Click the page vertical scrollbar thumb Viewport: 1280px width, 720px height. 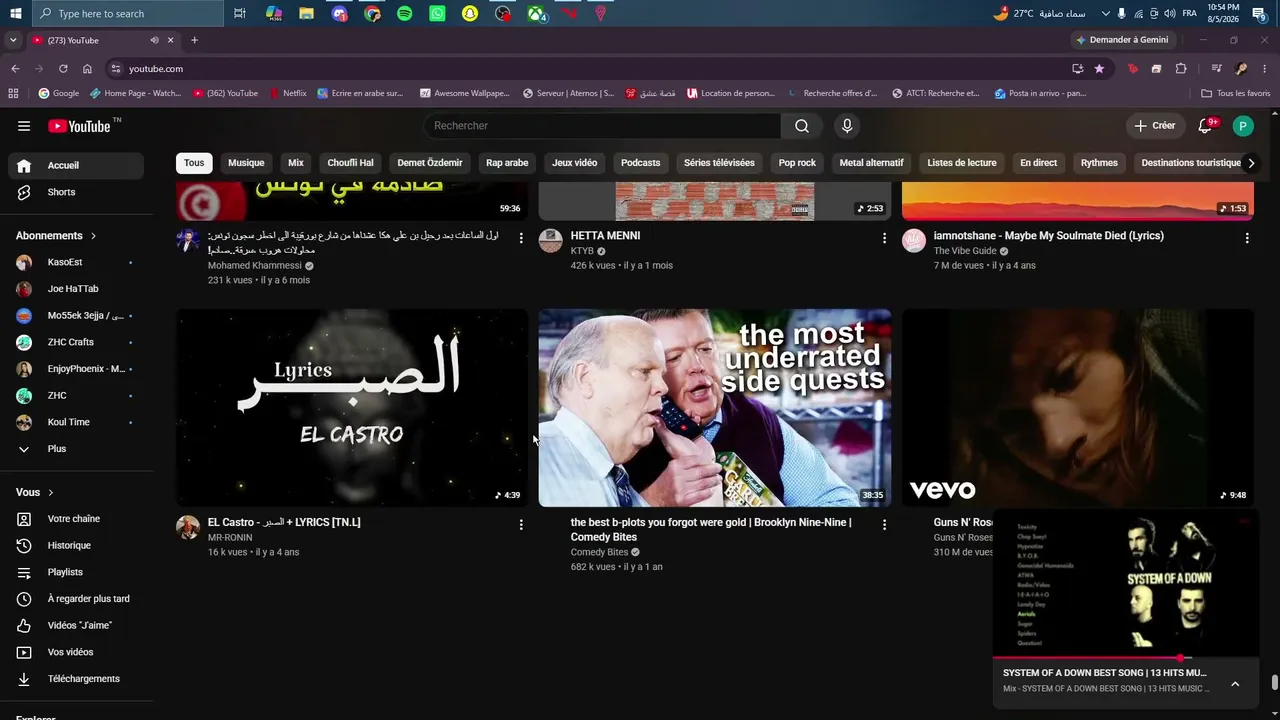pos(1274,683)
